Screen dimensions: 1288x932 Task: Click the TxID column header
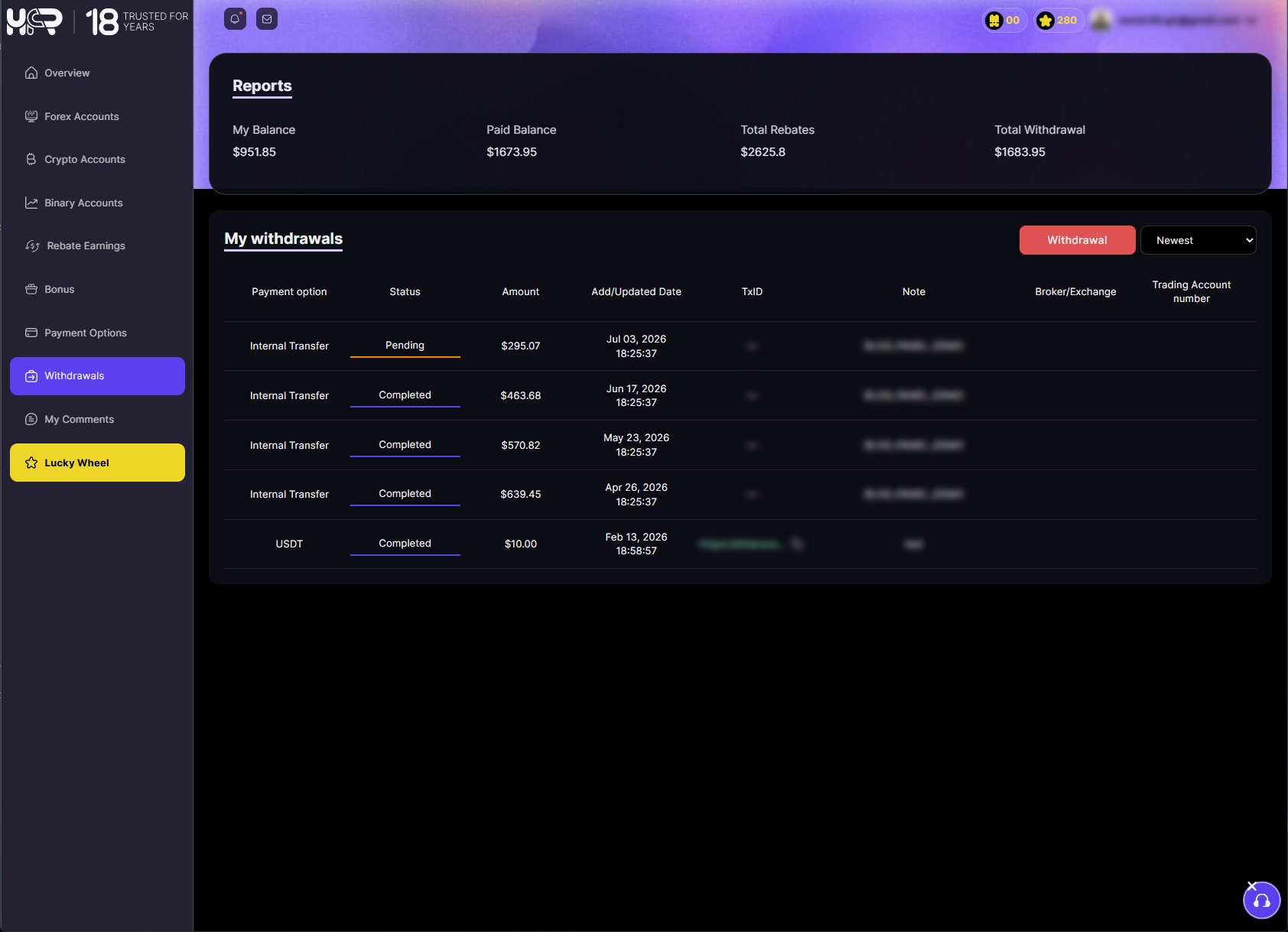pyautogui.click(x=752, y=291)
